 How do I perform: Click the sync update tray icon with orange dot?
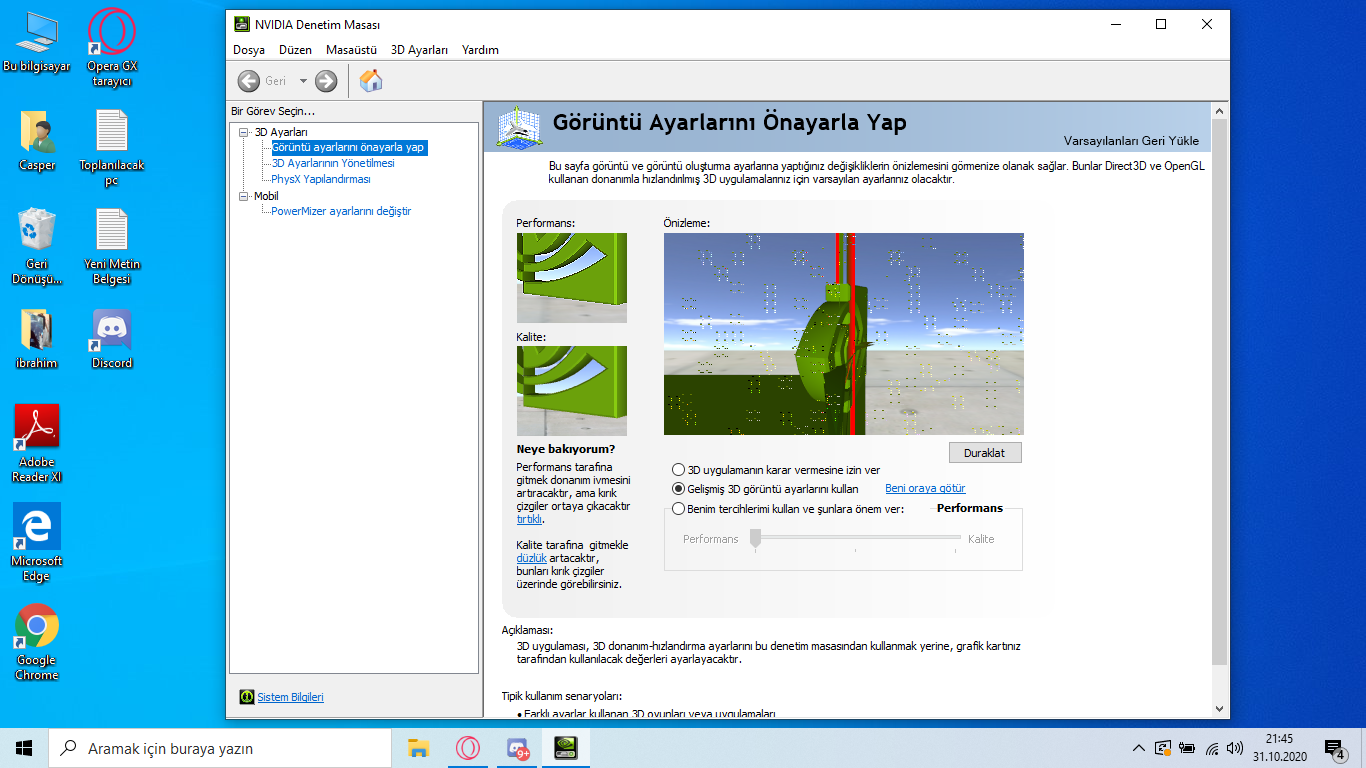click(x=1163, y=748)
